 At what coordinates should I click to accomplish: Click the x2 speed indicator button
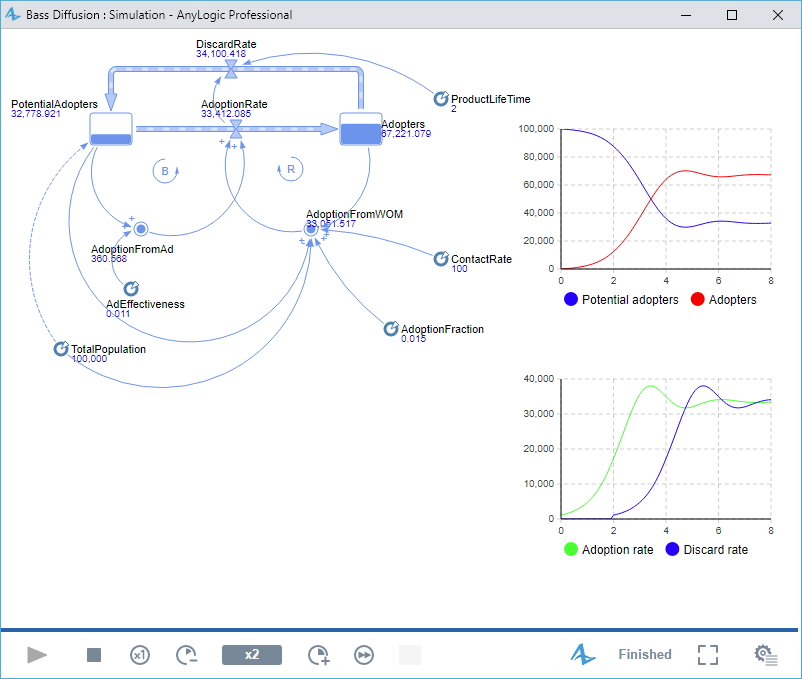point(252,654)
